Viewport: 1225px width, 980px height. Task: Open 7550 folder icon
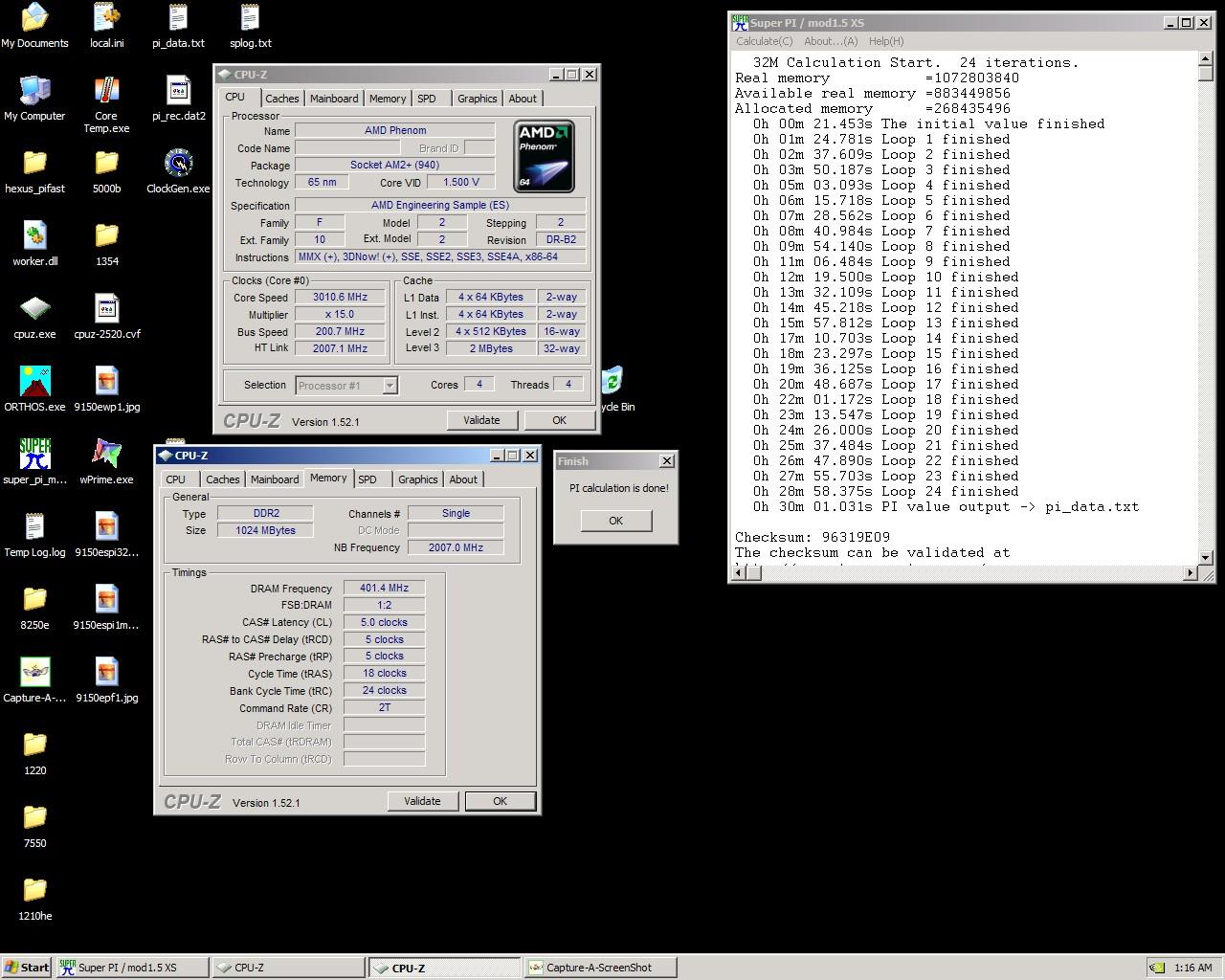tap(34, 826)
